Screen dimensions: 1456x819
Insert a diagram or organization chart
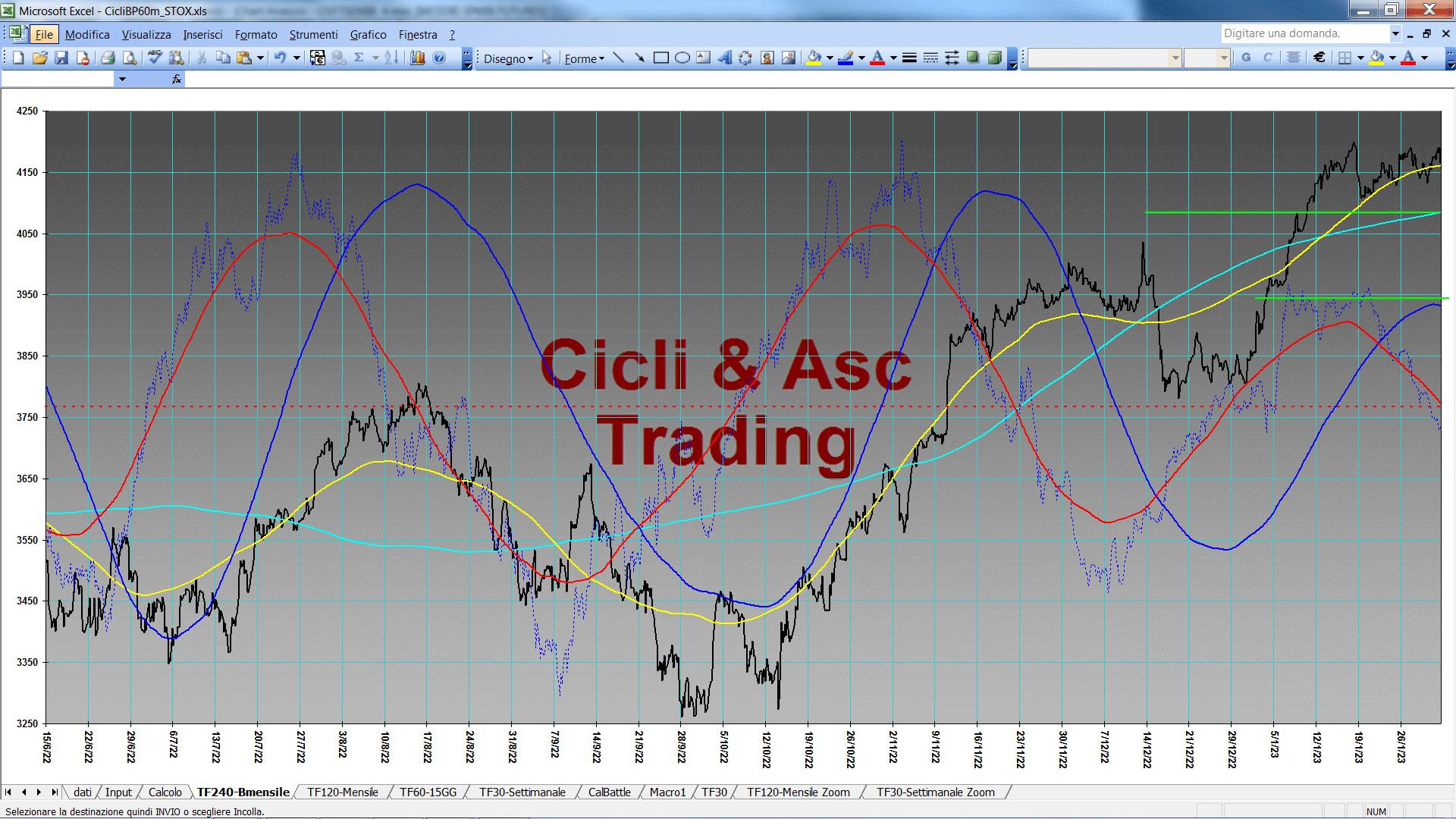[x=746, y=58]
